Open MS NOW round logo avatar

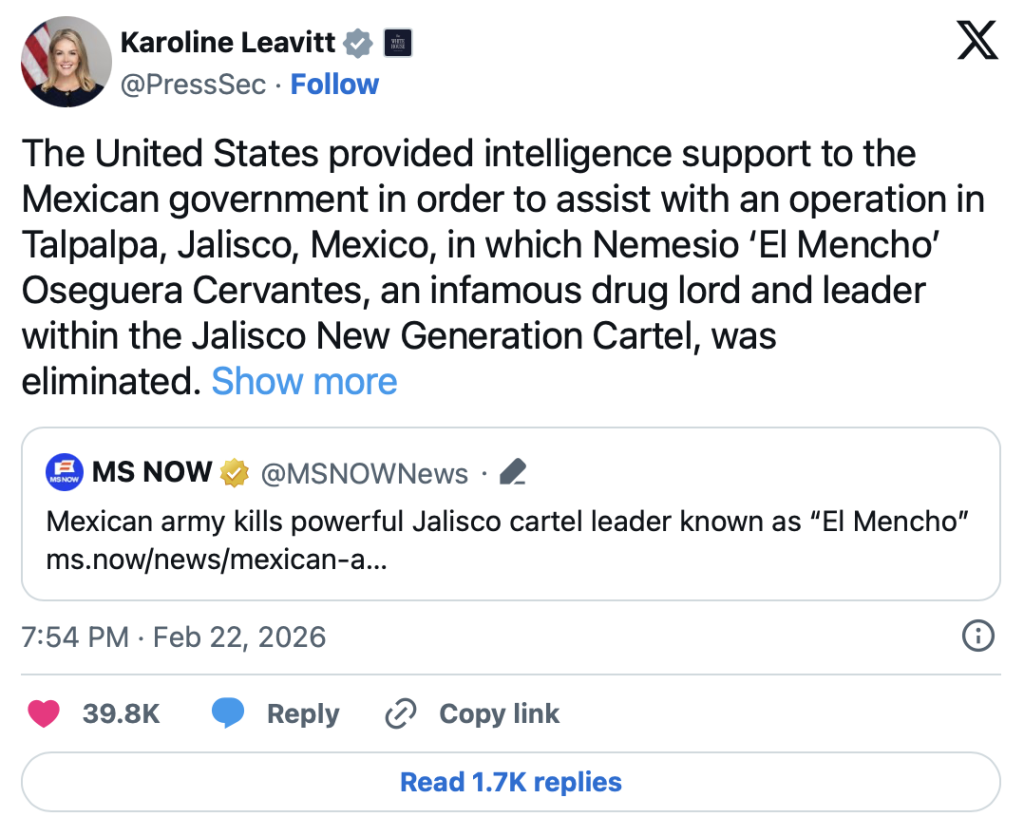click(x=64, y=473)
